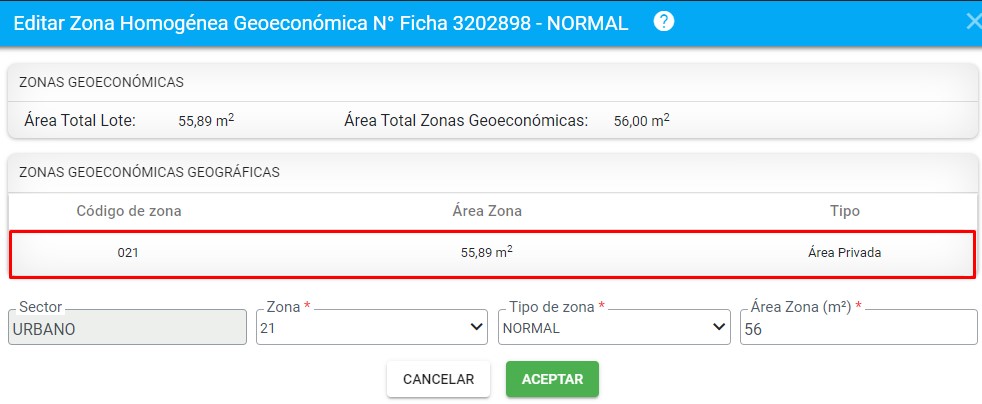Click the 55,89 m² area cell in row

[x=487, y=252]
